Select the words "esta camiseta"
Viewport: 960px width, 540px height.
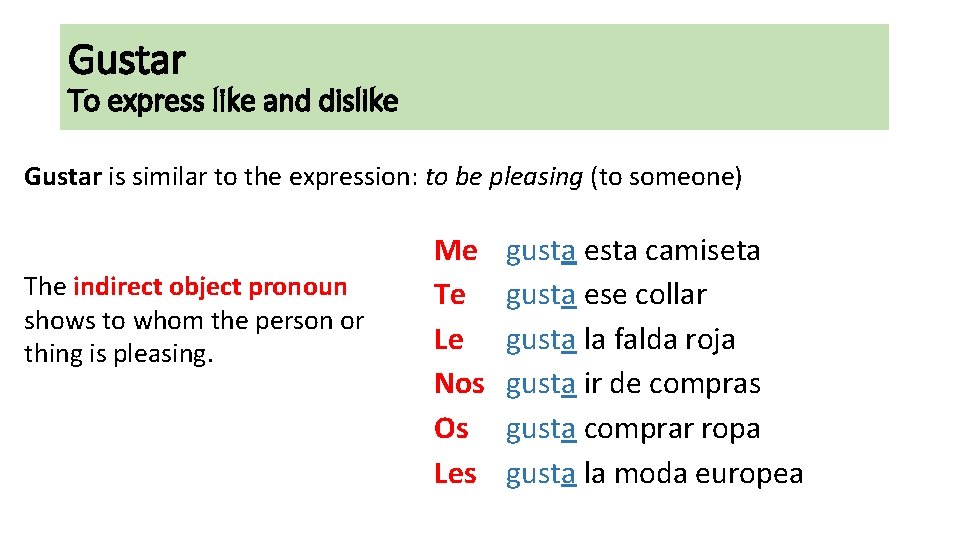pos(672,250)
